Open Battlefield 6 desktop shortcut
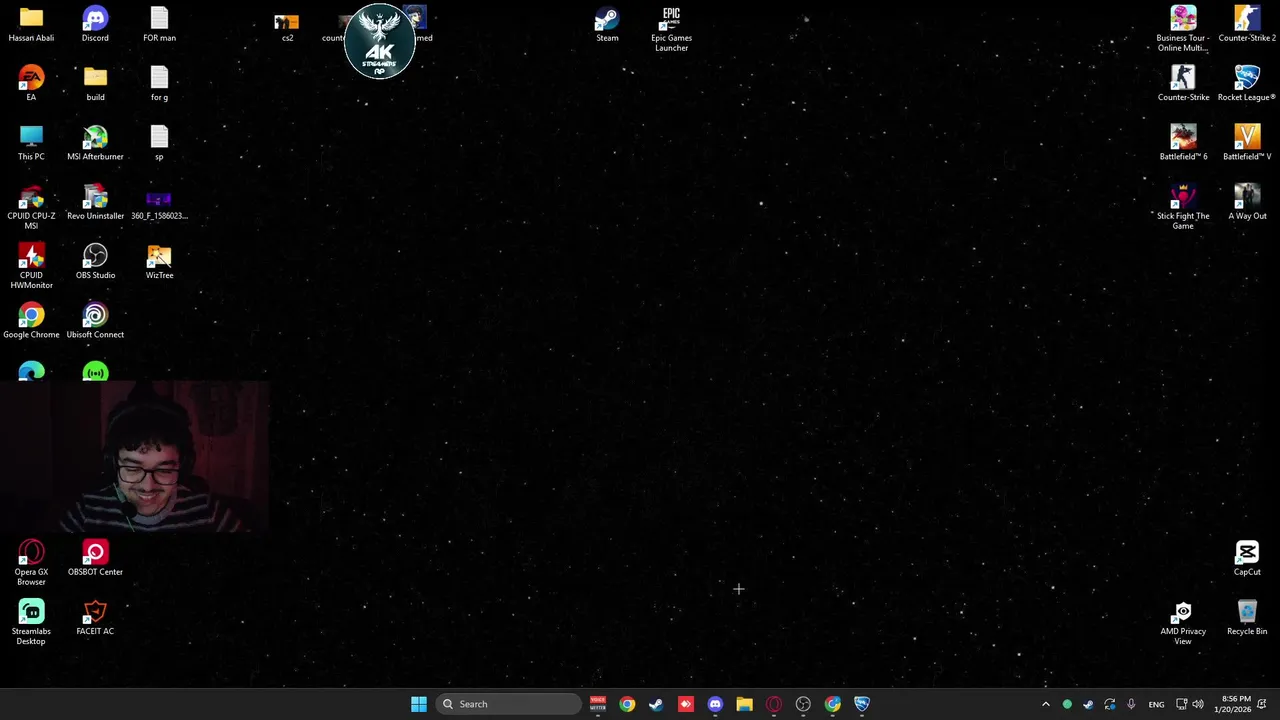 click(1183, 143)
